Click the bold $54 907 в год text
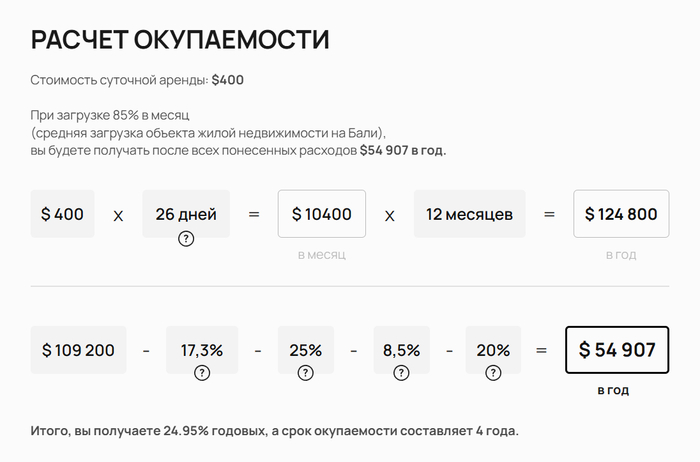The width and height of the screenshot is (700, 462). click(x=403, y=151)
